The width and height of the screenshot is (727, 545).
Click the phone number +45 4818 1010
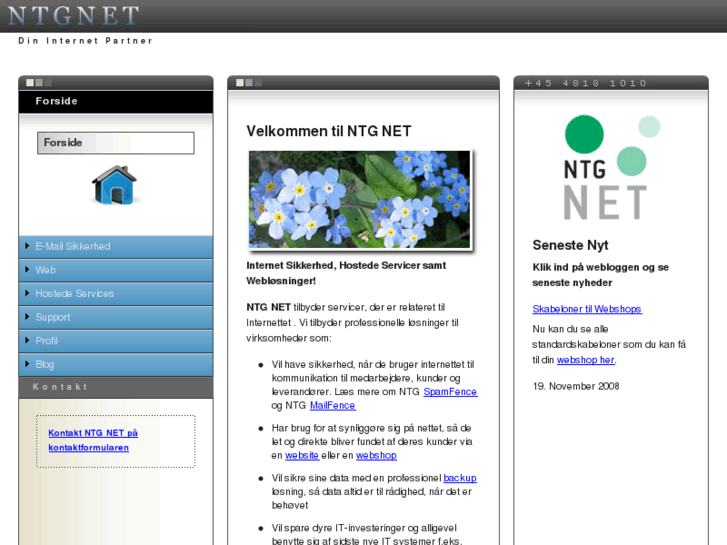(x=586, y=83)
